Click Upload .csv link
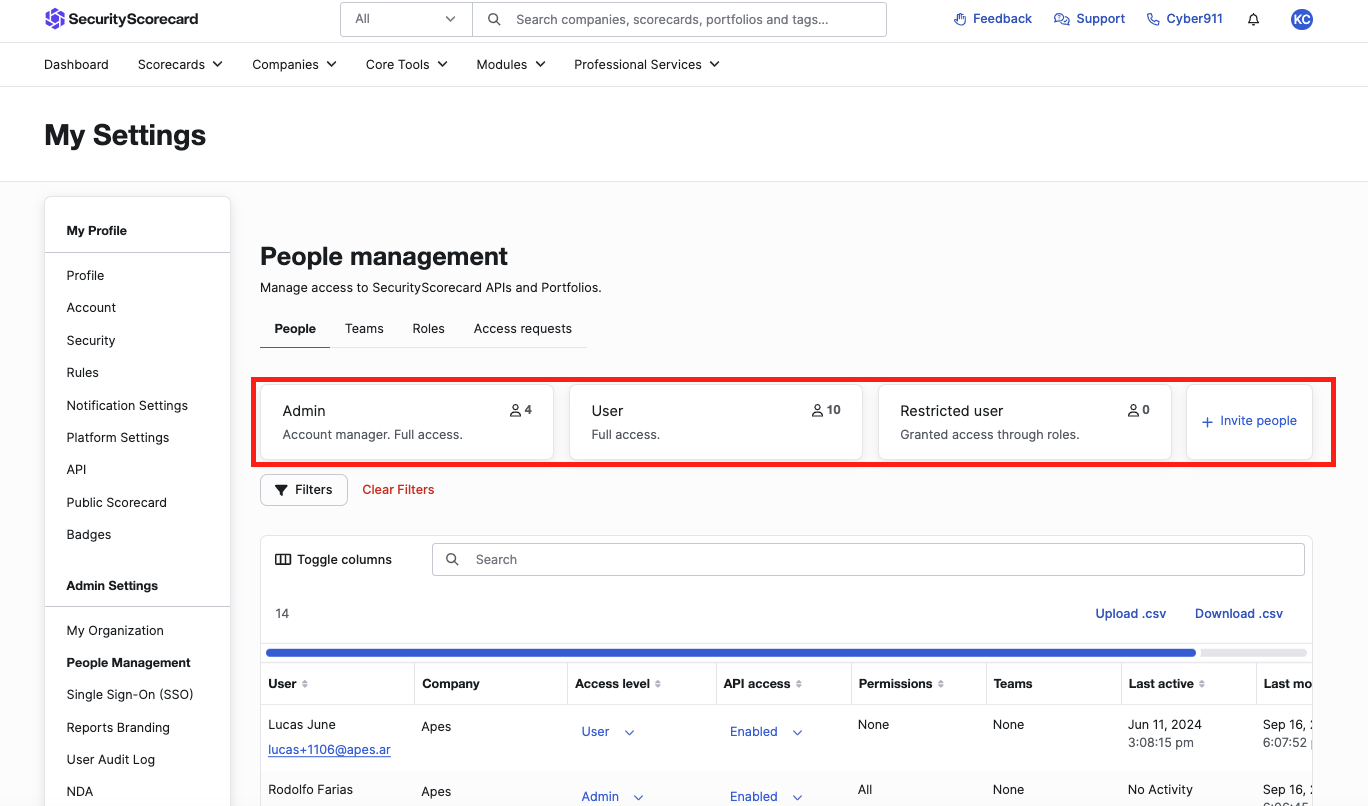Screen dimensions: 1368x806 click(1130, 614)
